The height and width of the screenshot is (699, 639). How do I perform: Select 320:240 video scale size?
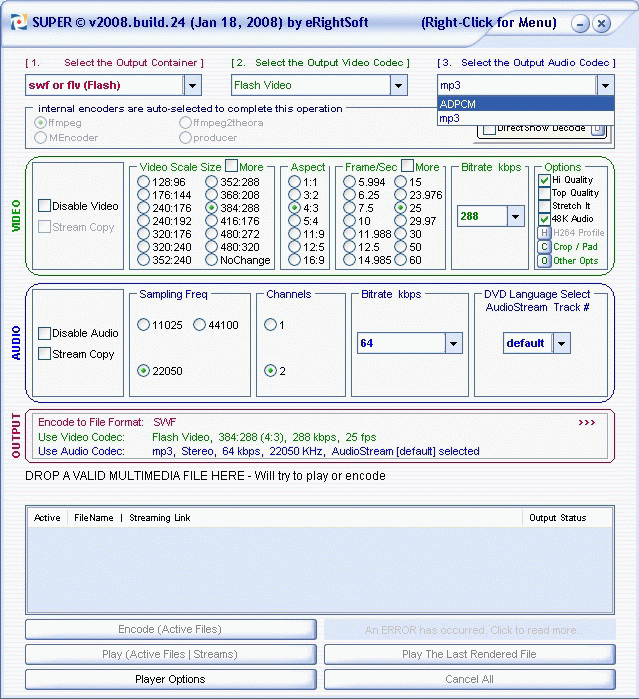point(144,247)
